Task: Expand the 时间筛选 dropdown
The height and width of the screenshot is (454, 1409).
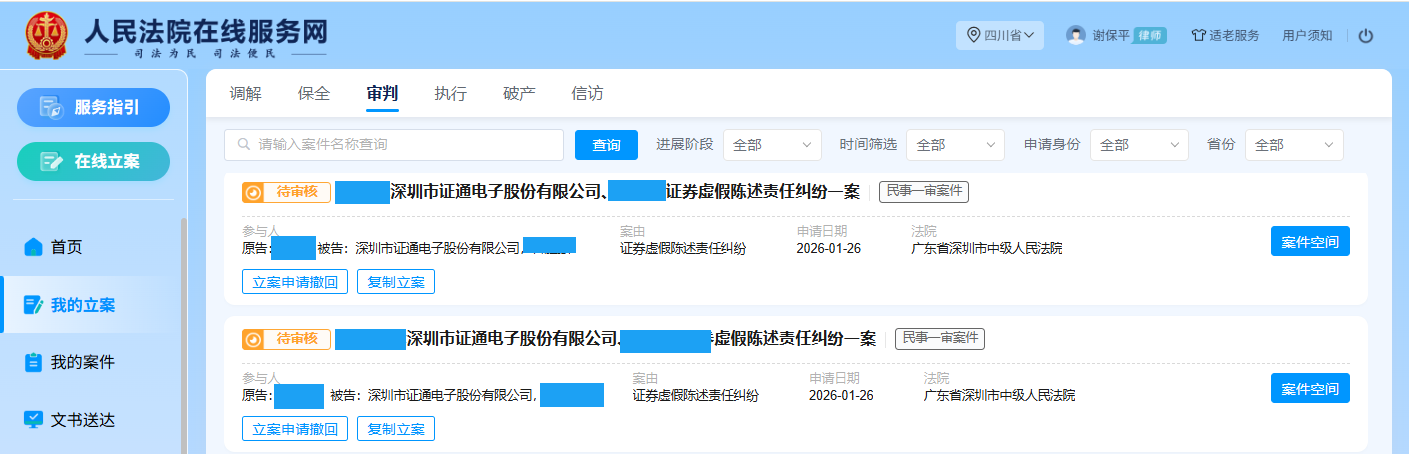Action: (x=955, y=145)
